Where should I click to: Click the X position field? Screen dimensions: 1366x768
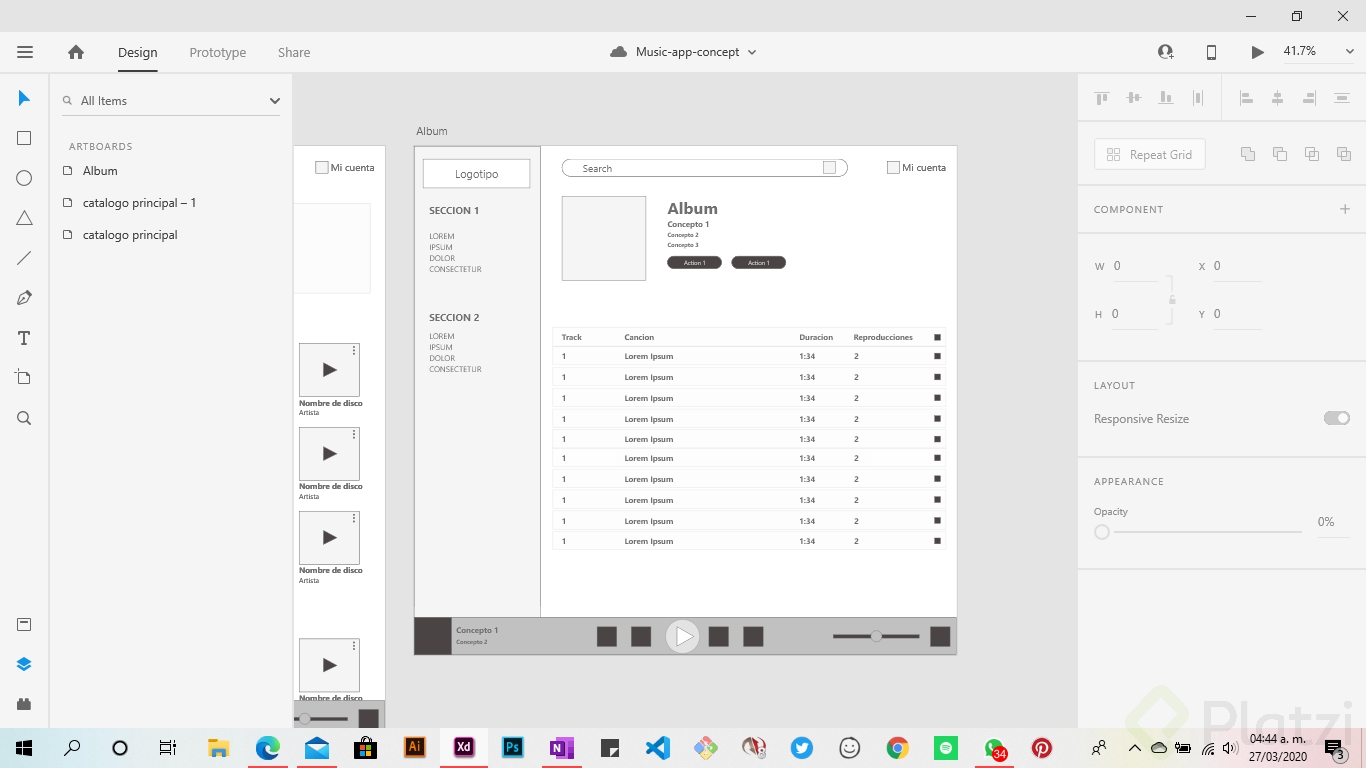[x=1238, y=266]
